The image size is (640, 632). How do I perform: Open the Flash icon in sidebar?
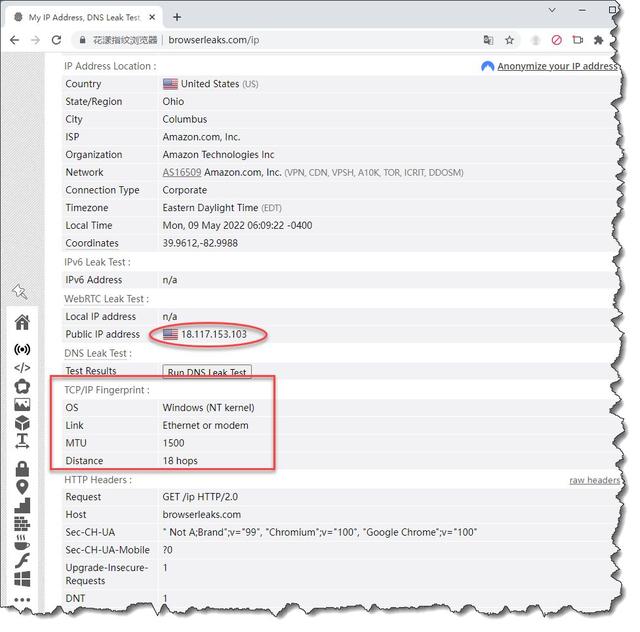[22, 561]
